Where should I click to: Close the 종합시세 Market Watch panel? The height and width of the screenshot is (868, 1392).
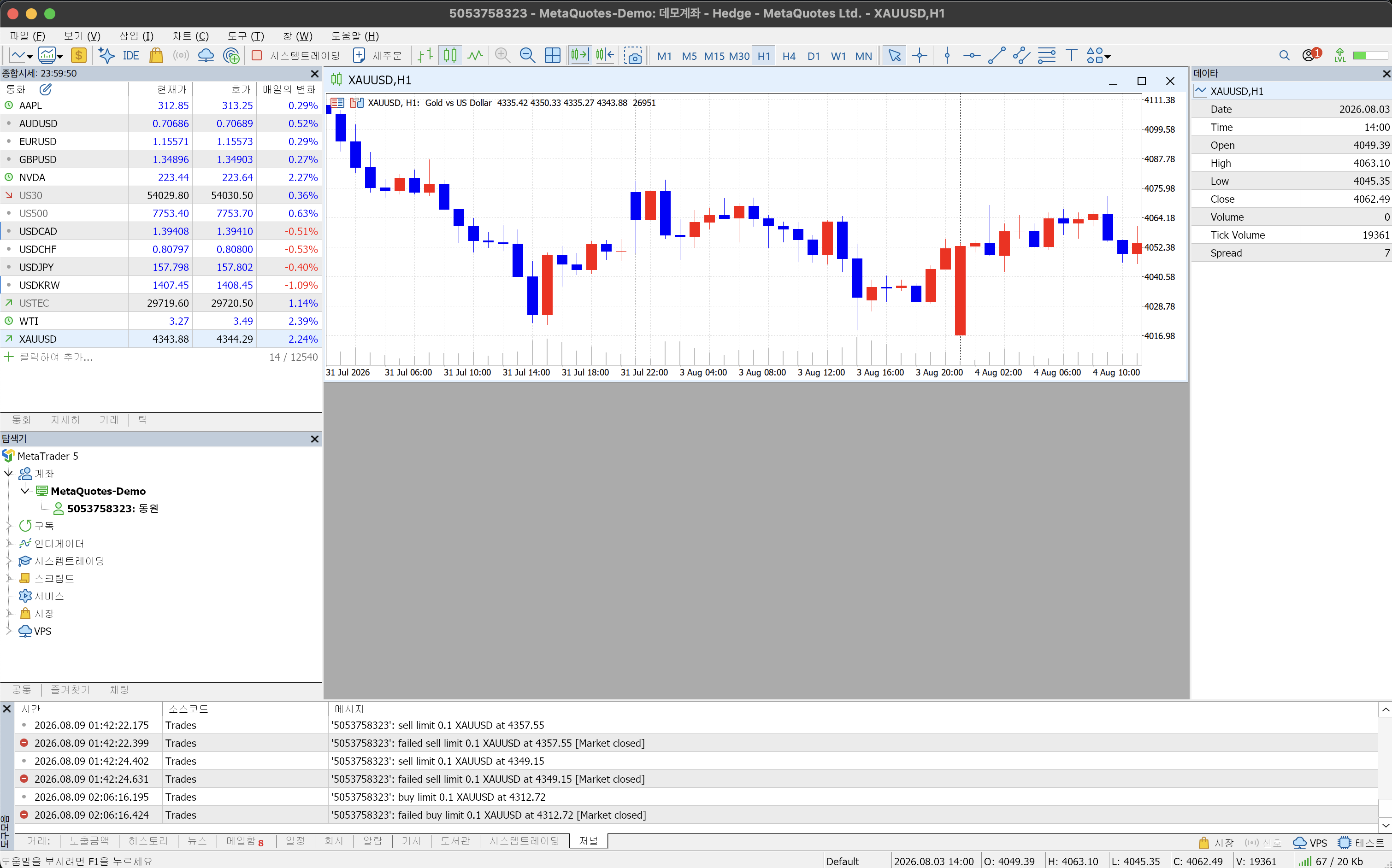(314, 73)
